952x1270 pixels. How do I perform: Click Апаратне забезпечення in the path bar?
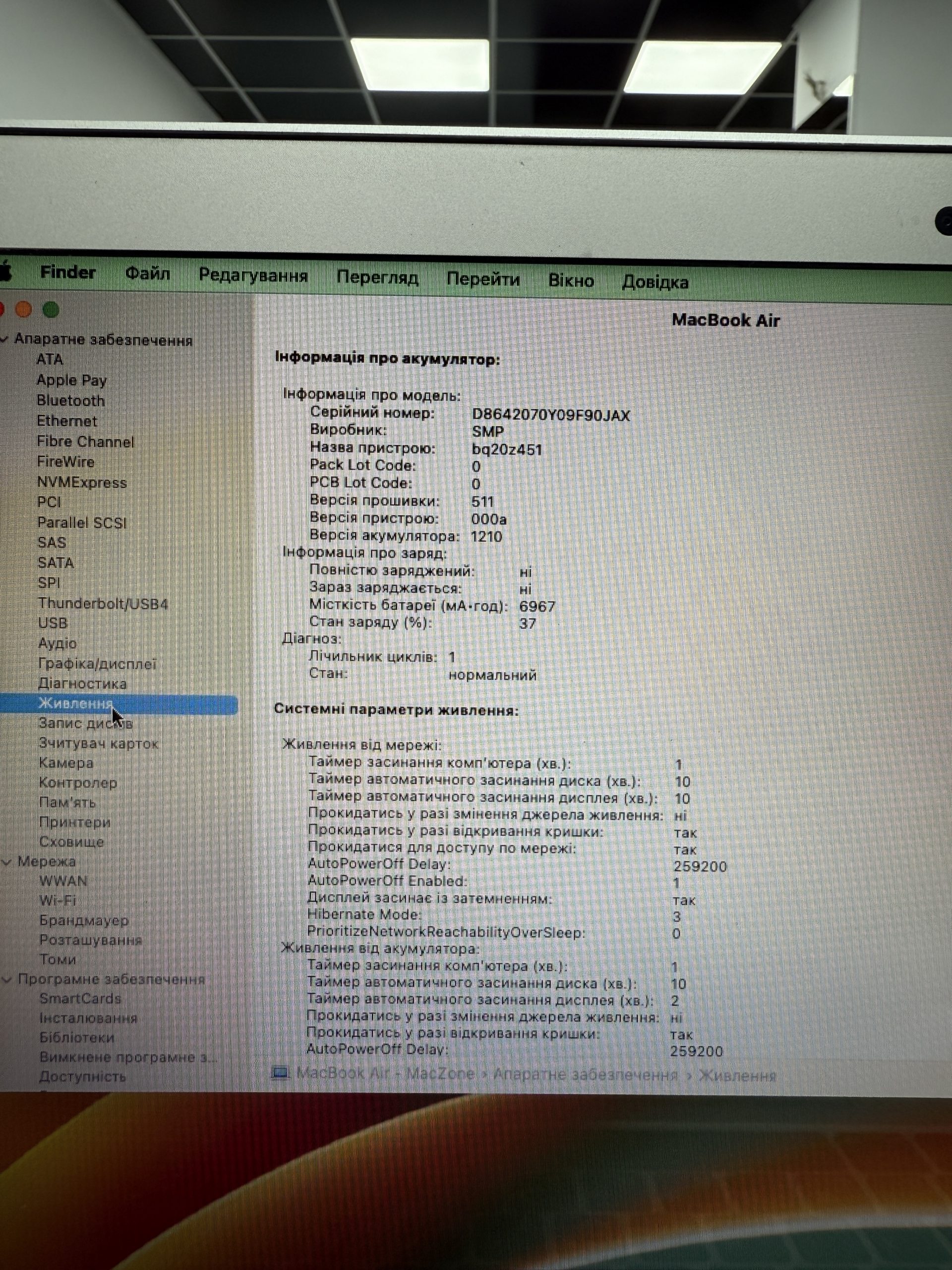pos(585,1075)
